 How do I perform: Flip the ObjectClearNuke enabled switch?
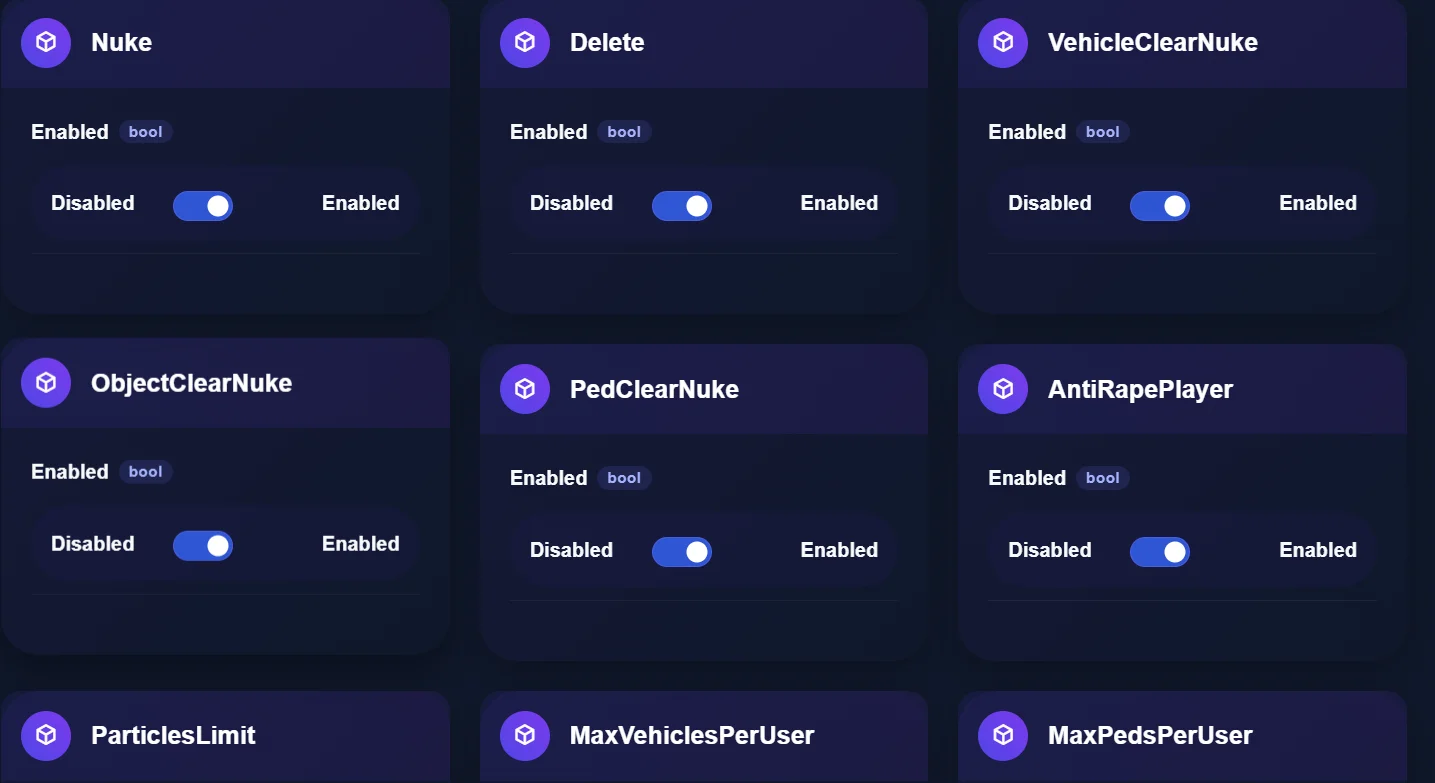coord(203,546)
